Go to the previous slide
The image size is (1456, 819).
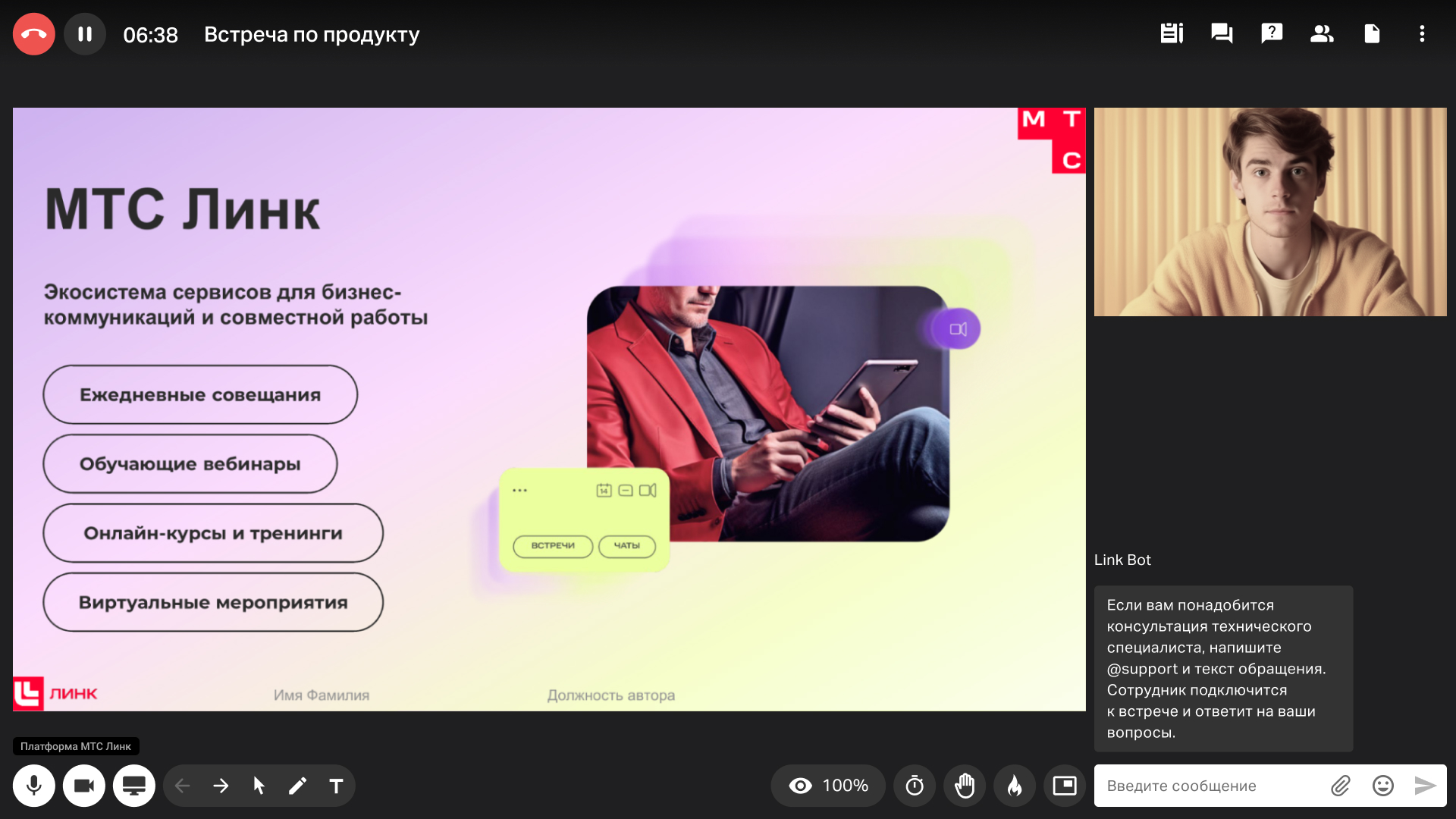(x=182, y=786)
